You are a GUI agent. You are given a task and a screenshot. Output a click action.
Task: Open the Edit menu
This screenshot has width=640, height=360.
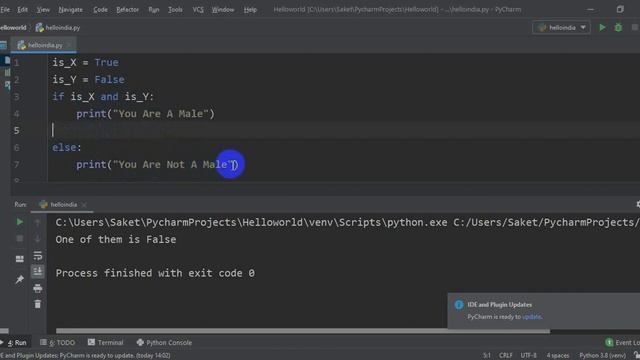(22, 9)
